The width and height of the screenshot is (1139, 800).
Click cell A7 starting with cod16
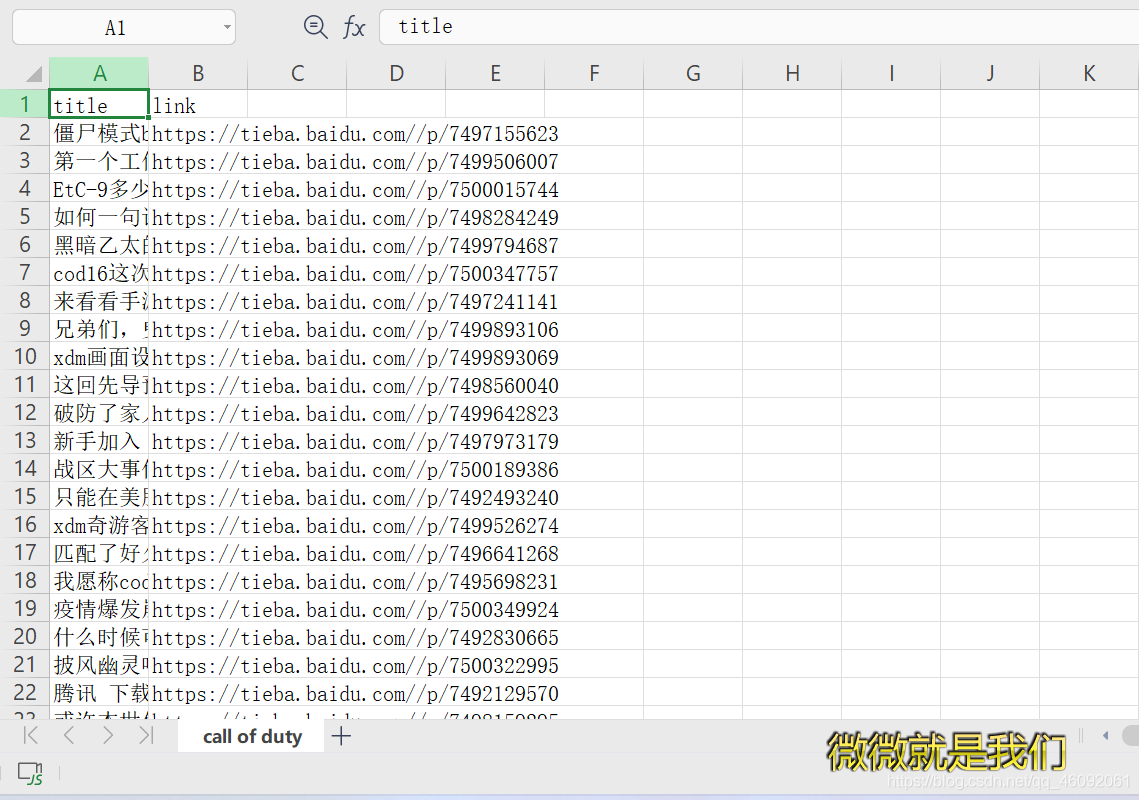click(100, 272)
